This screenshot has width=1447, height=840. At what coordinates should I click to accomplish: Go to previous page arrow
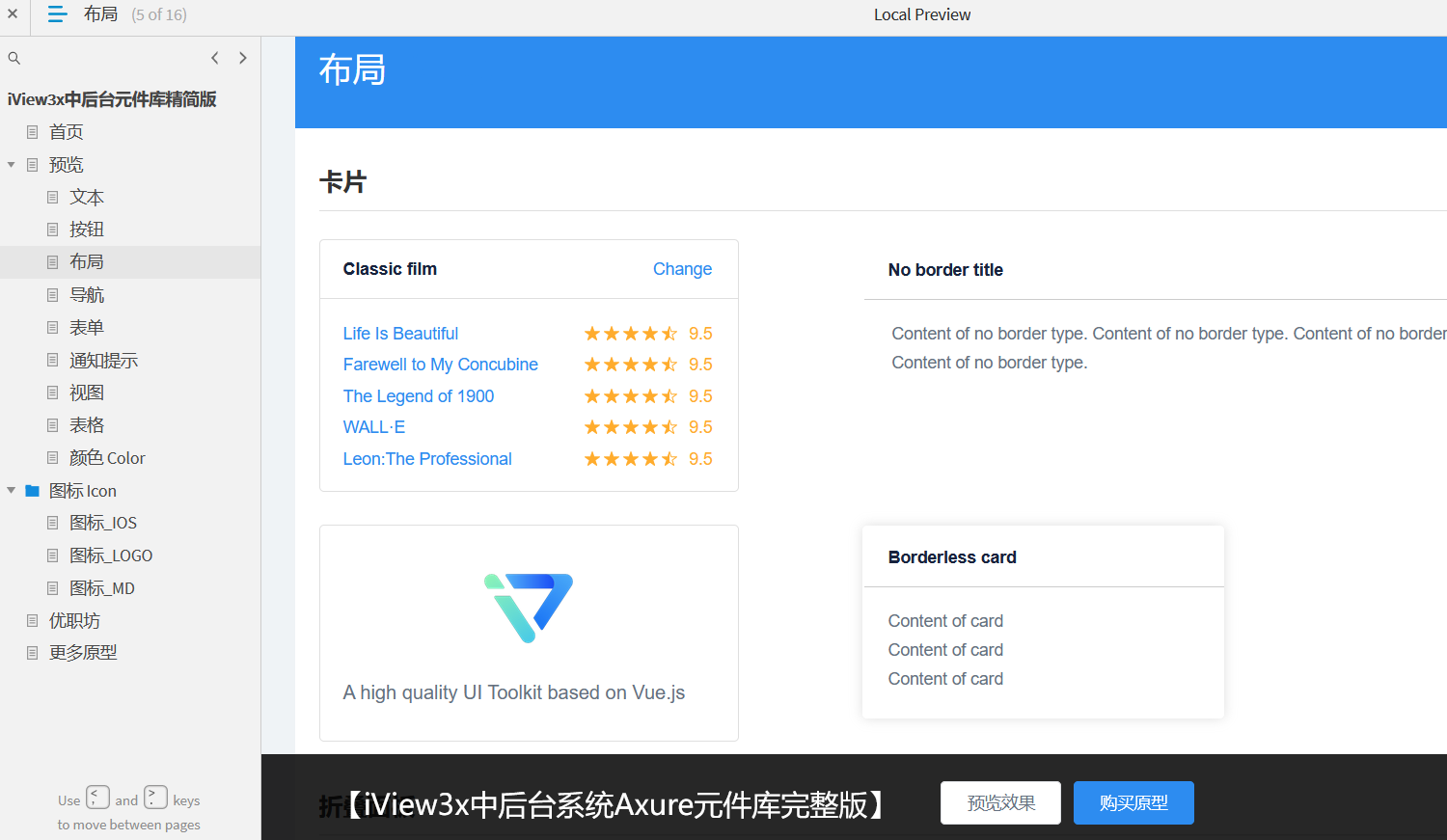click(x=214, y=58)
